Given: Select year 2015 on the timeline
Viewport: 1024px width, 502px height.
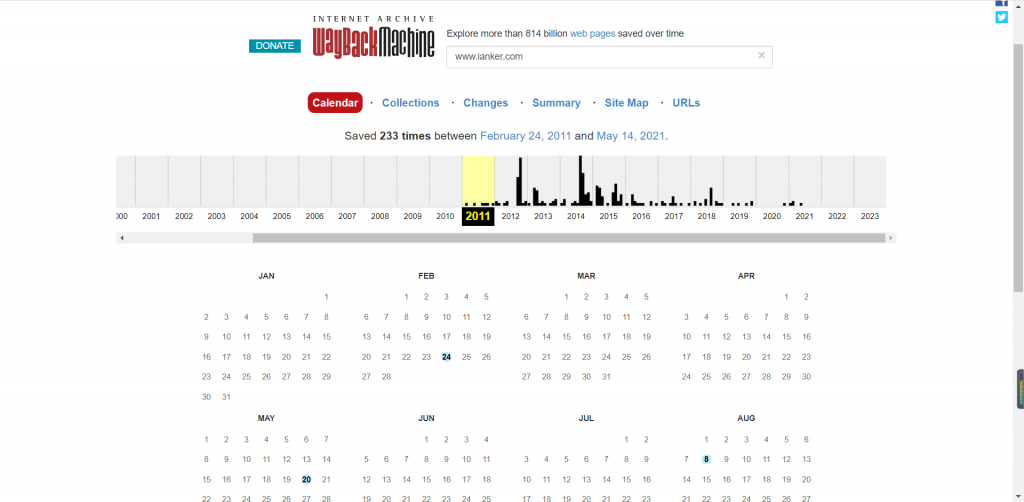Looking at the screenshot, I should 609,216.
